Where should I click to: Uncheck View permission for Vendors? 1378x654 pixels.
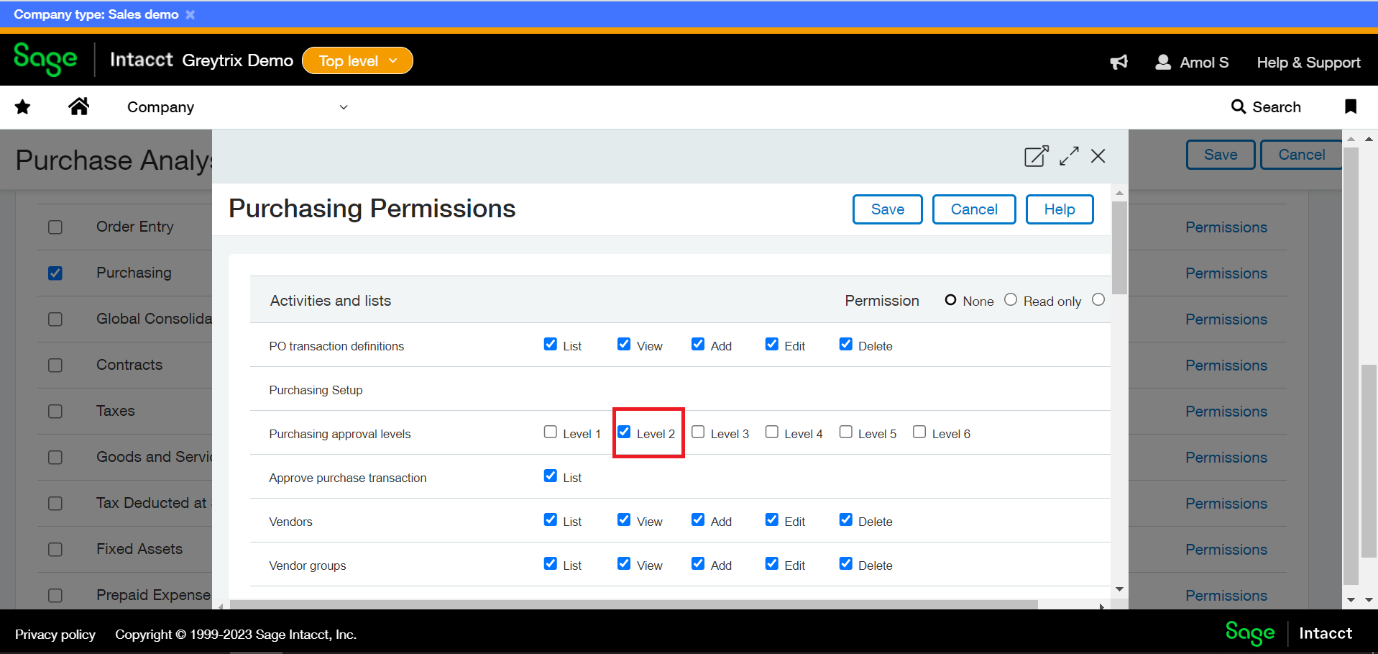pyautogui.click(x=624, y=520)
